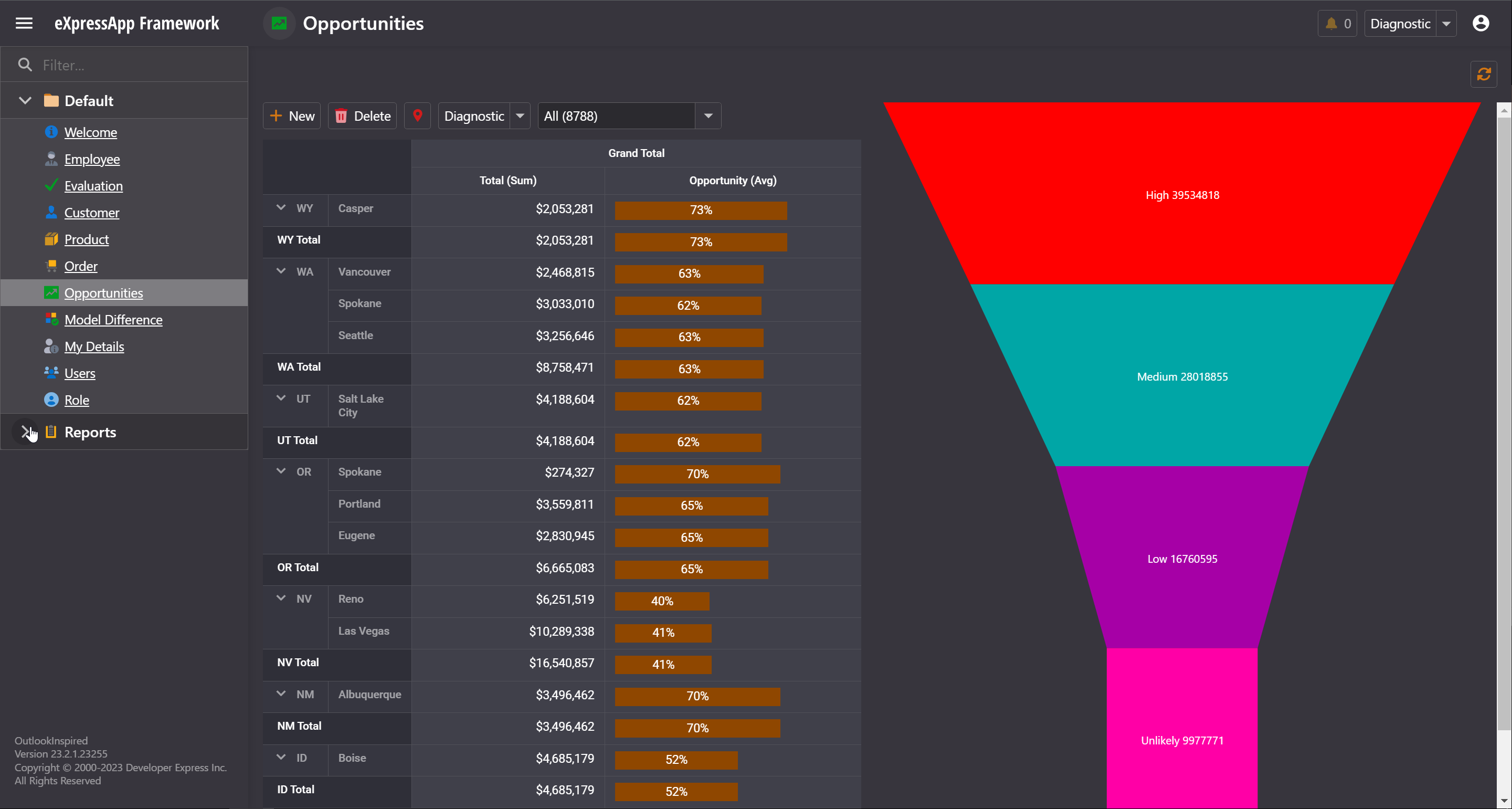Collapse the WA state row group
Image resolution: width=1512 pixels, height=809 pixels.
tap(281, 271)
